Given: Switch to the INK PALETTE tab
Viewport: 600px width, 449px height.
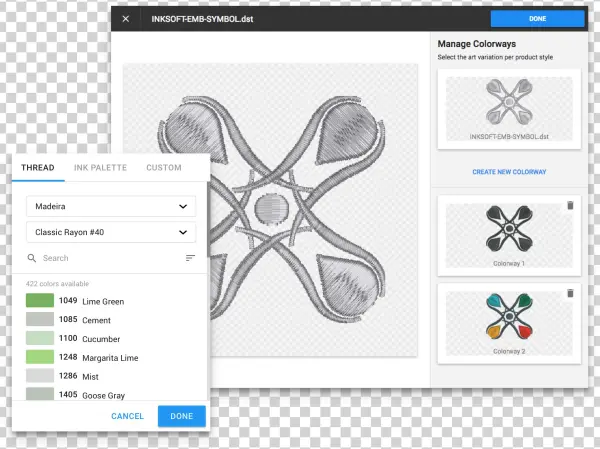Looking at the screenshot, I should (x=100, y=168).
